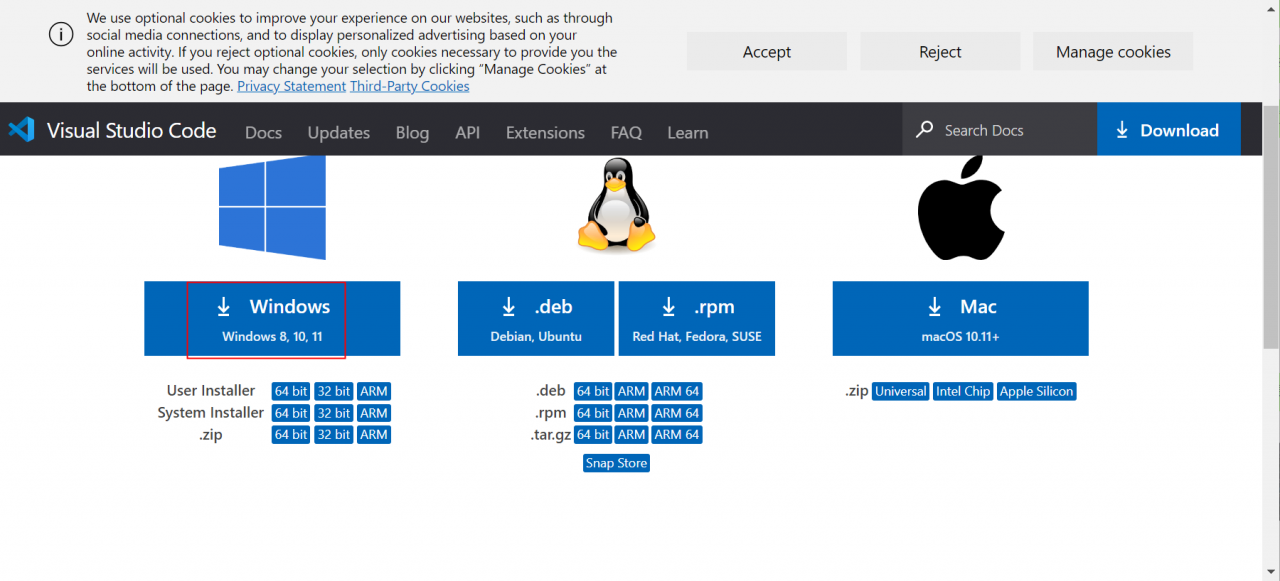Click the Windows logo image
The width and height of the screenshot is (1280, 581).
pyautogui.click(x=272, y=207)
